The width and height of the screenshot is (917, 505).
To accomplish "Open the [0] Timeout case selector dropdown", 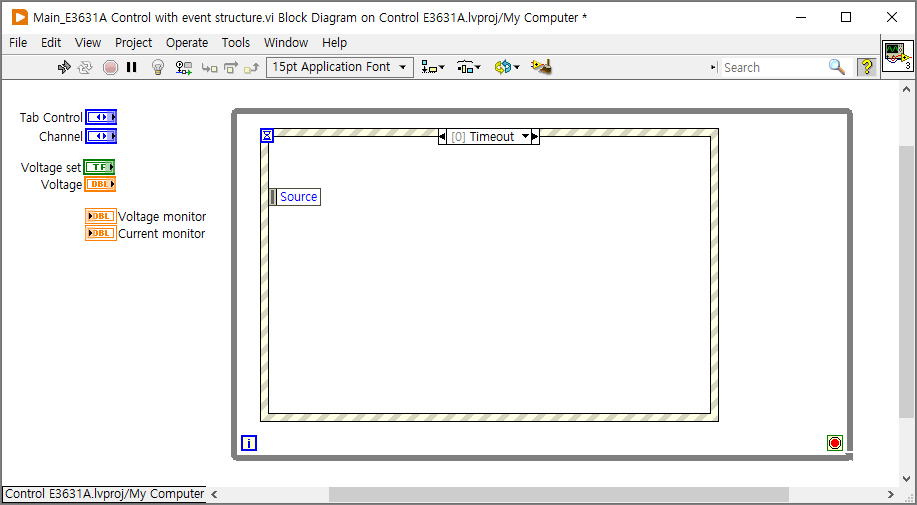I will (525, 136).
